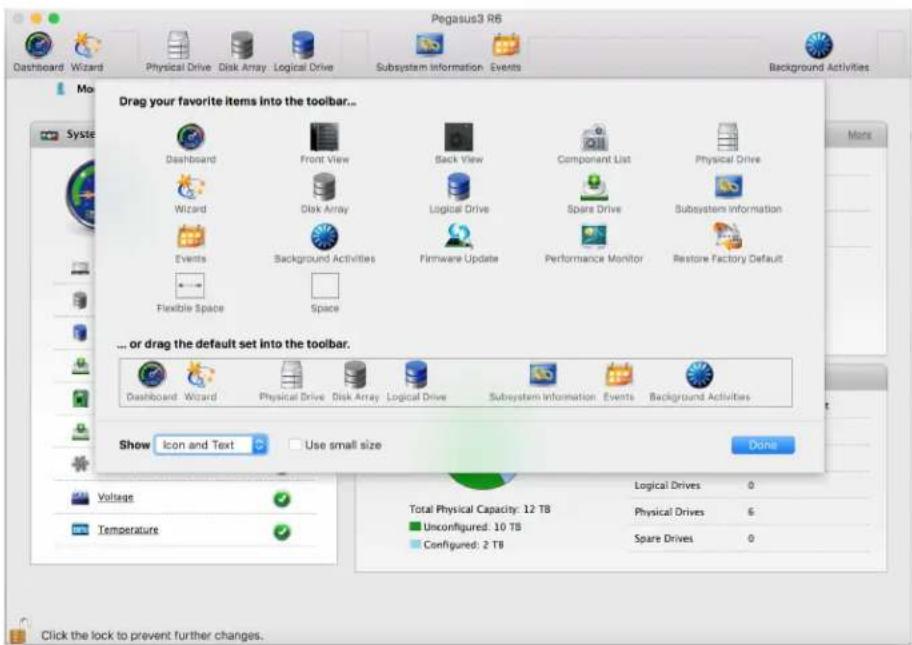Select the Space item
912x645 pixels.
(325, 293)
